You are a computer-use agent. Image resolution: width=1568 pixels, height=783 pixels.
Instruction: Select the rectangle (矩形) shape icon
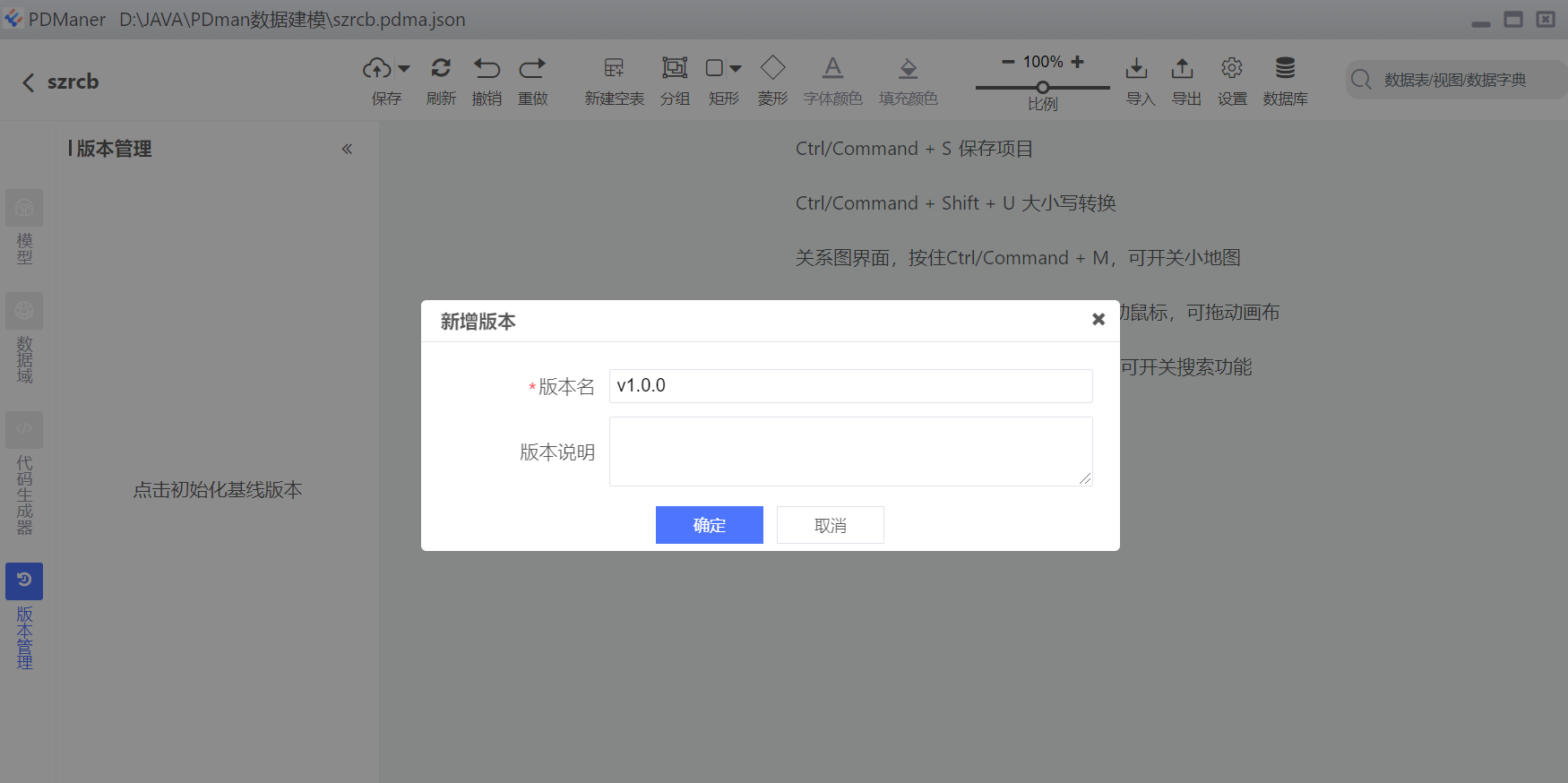714,68
